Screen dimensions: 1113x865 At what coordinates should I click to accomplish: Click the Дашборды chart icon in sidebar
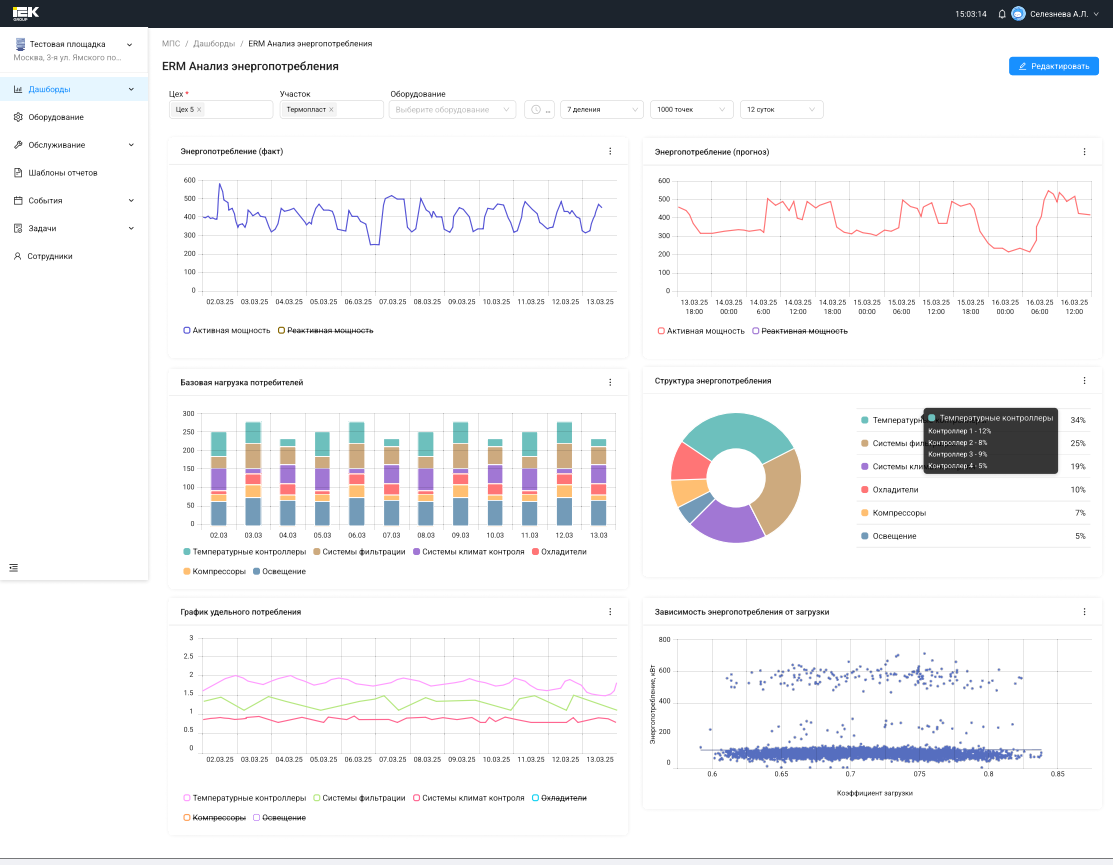18,89
